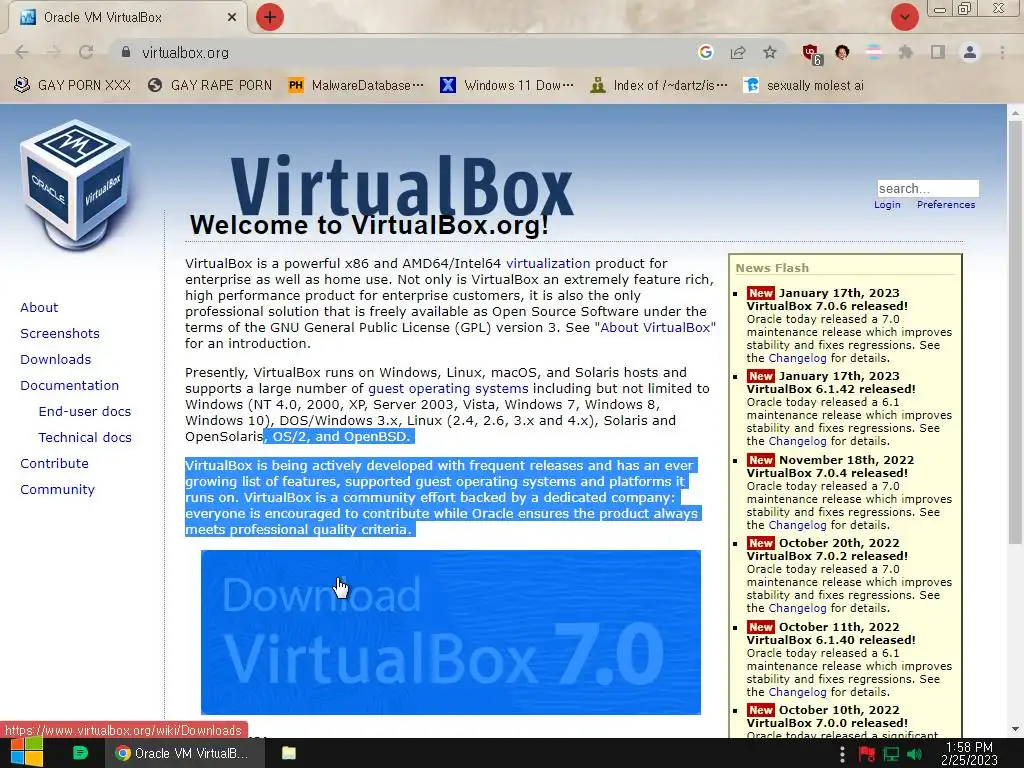Click the "Welcome to VirtualBox.org!" heading
Screen dimensions: 1024x768
pos(369,225)
